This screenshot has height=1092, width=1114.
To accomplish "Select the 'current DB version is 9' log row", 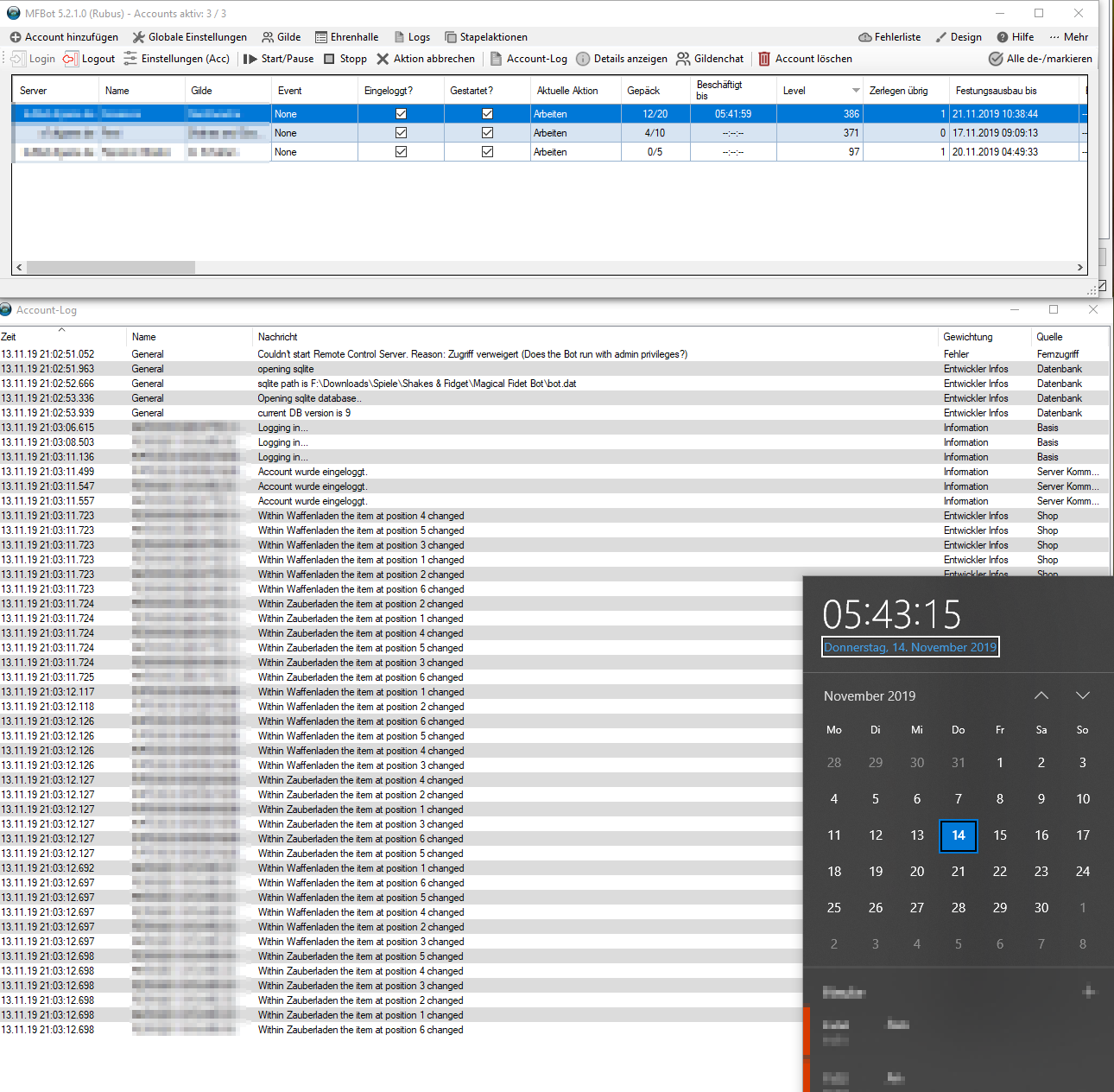I will 554,413.
